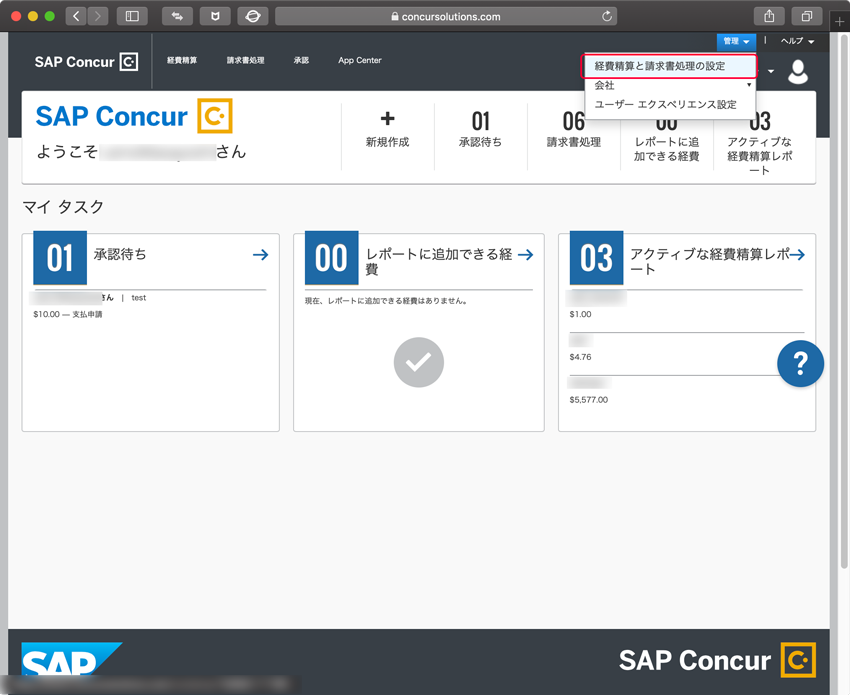This screenshot has width=850, height=695.
Task: Toggle the Safari sidebar icon
Action: (x=132, y=16)
